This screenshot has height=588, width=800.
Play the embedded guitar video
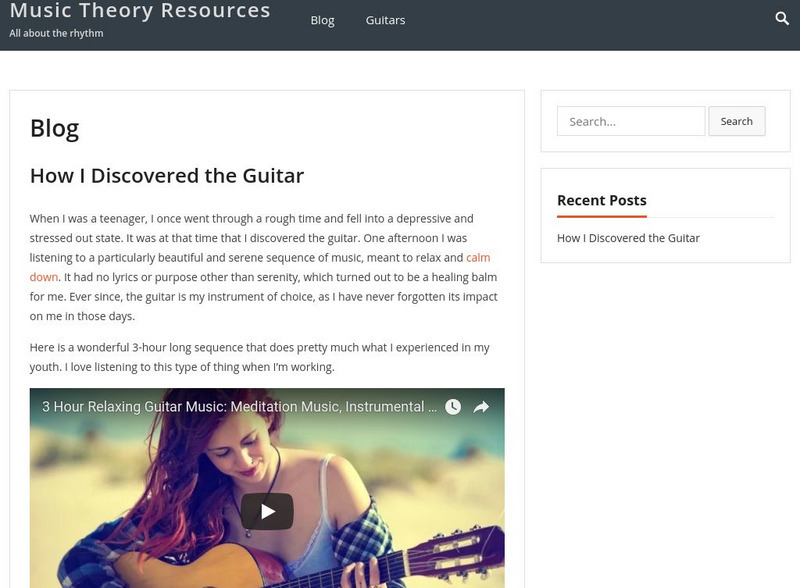[267, 511]
